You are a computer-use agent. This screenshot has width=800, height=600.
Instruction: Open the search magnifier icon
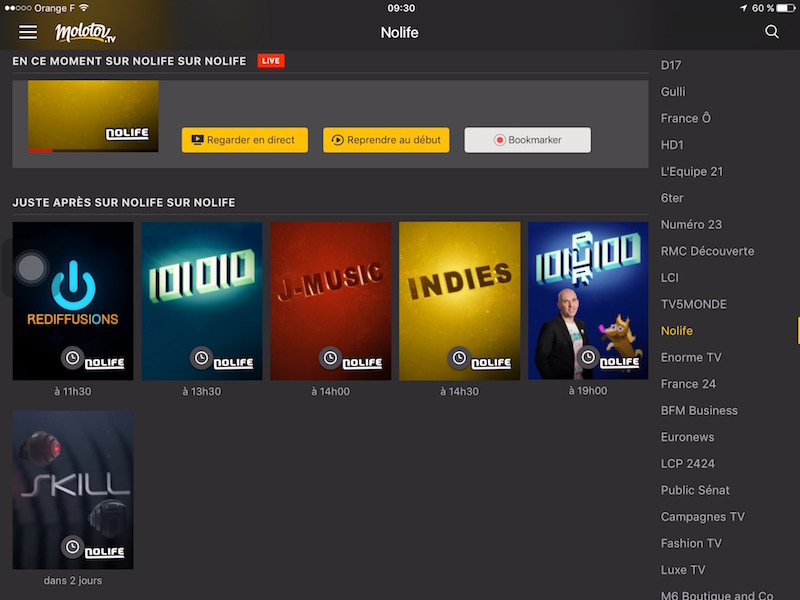point(772,32)
